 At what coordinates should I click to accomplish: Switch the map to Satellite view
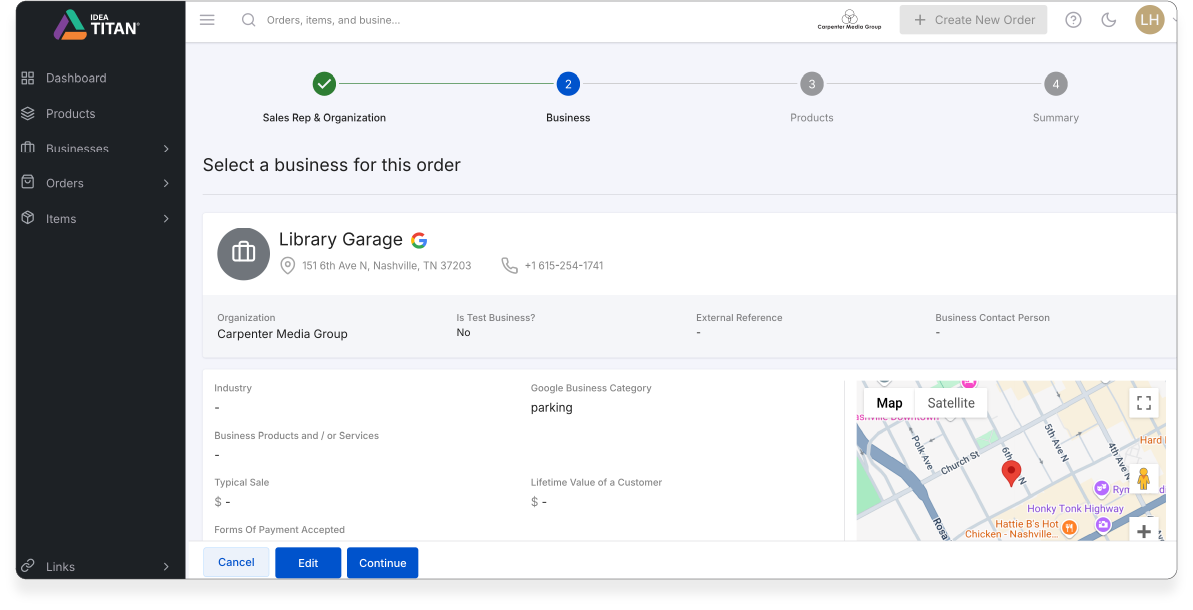951,403
